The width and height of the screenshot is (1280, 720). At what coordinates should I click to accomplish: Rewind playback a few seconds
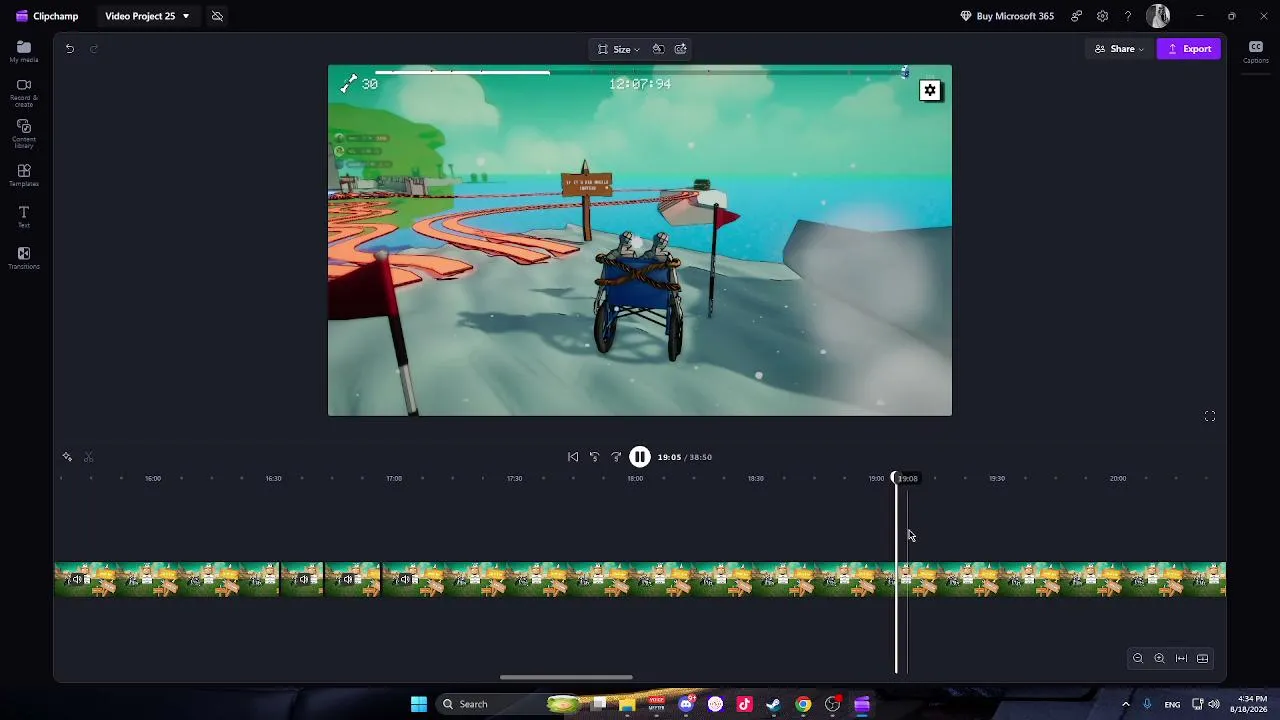click(594, 457)
